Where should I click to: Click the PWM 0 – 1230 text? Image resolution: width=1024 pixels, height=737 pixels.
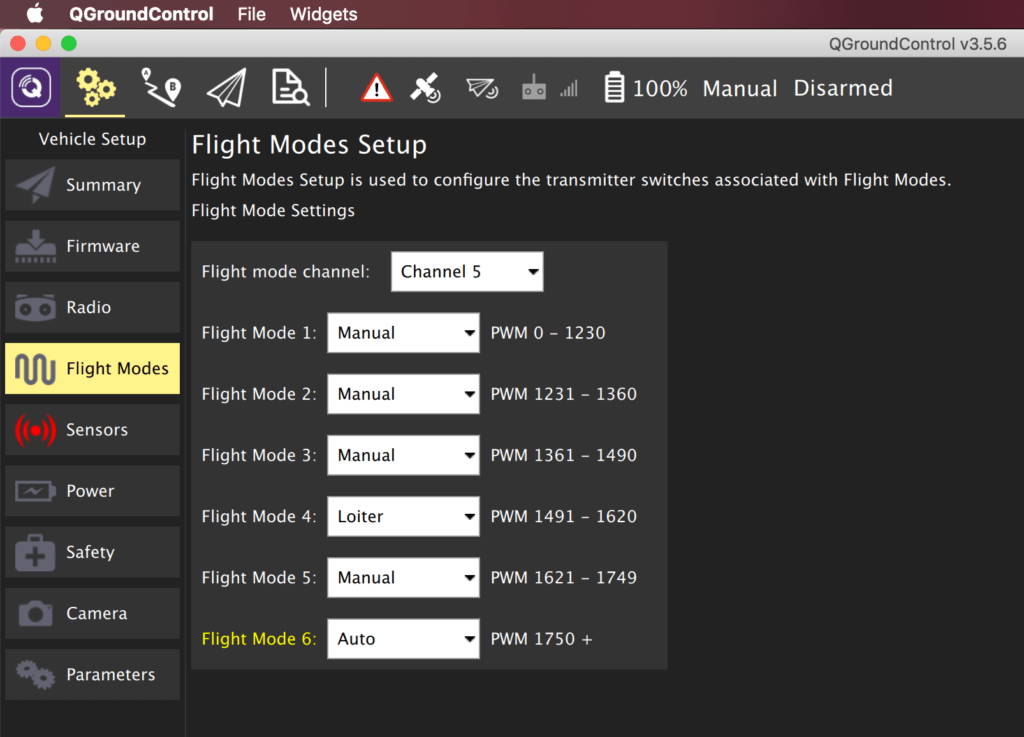pos(548,333)
